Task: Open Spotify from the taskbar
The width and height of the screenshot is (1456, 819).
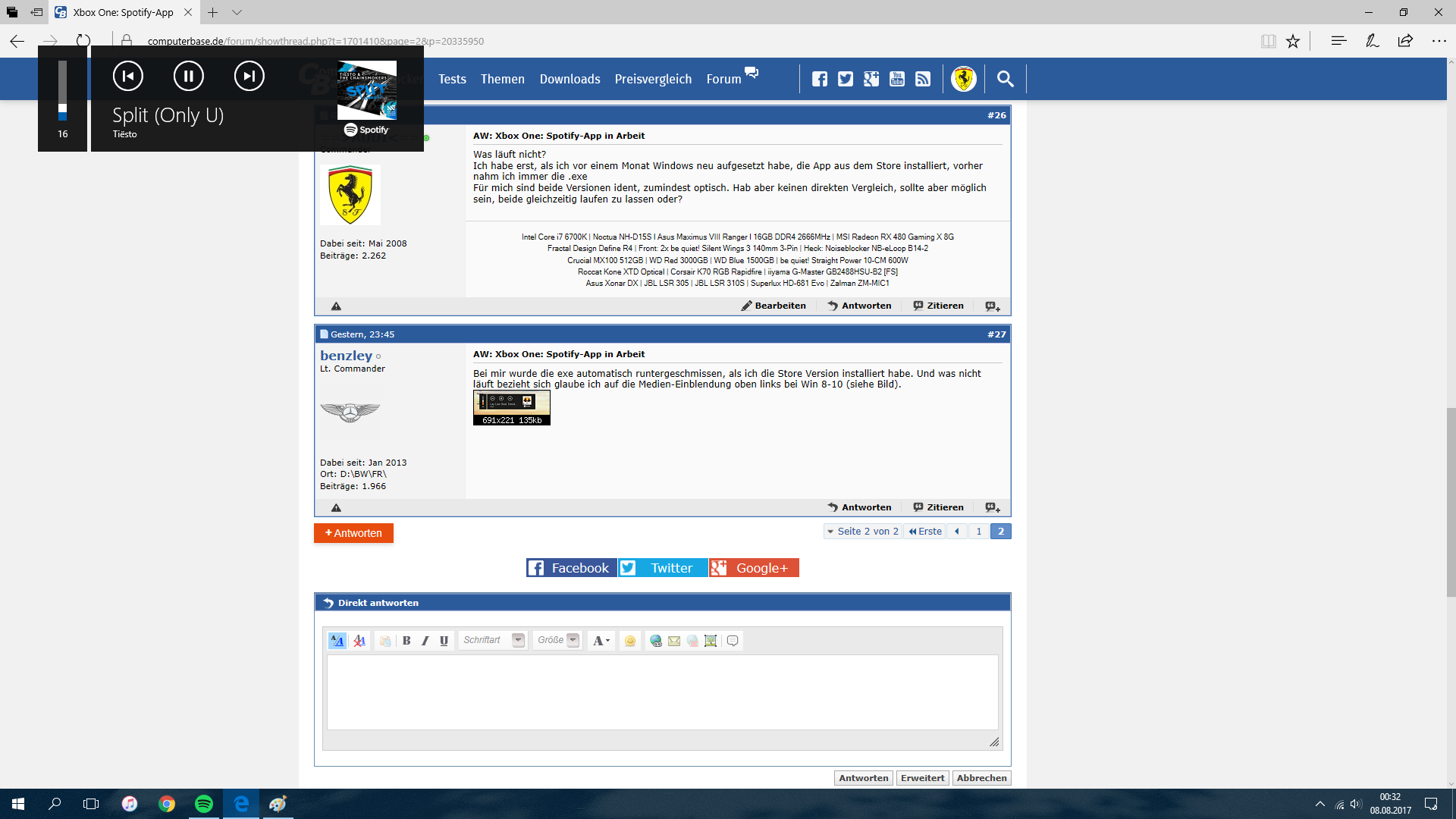Action: pos(203,804)
